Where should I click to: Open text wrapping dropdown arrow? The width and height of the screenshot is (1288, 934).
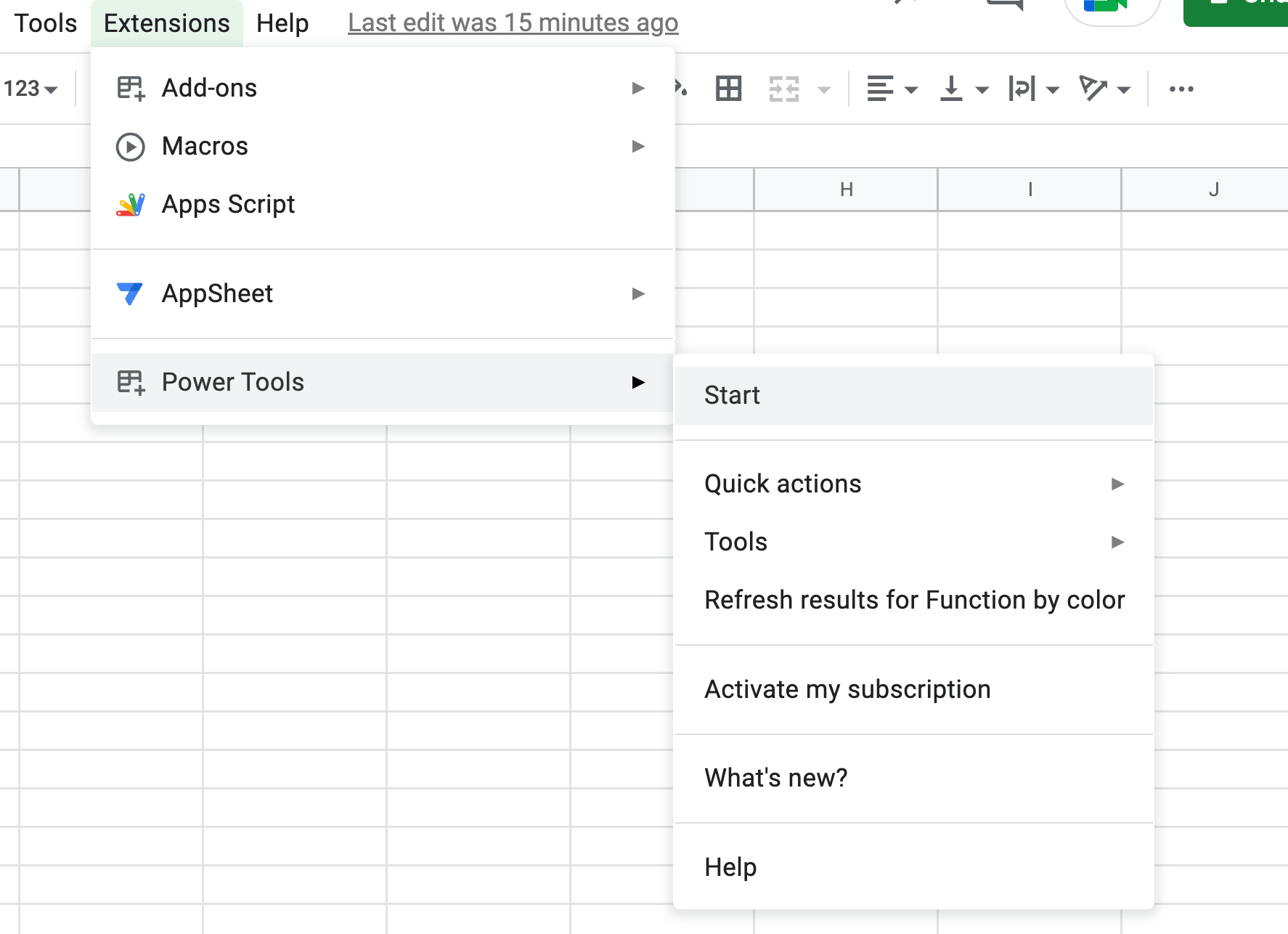pos(1053,90)
